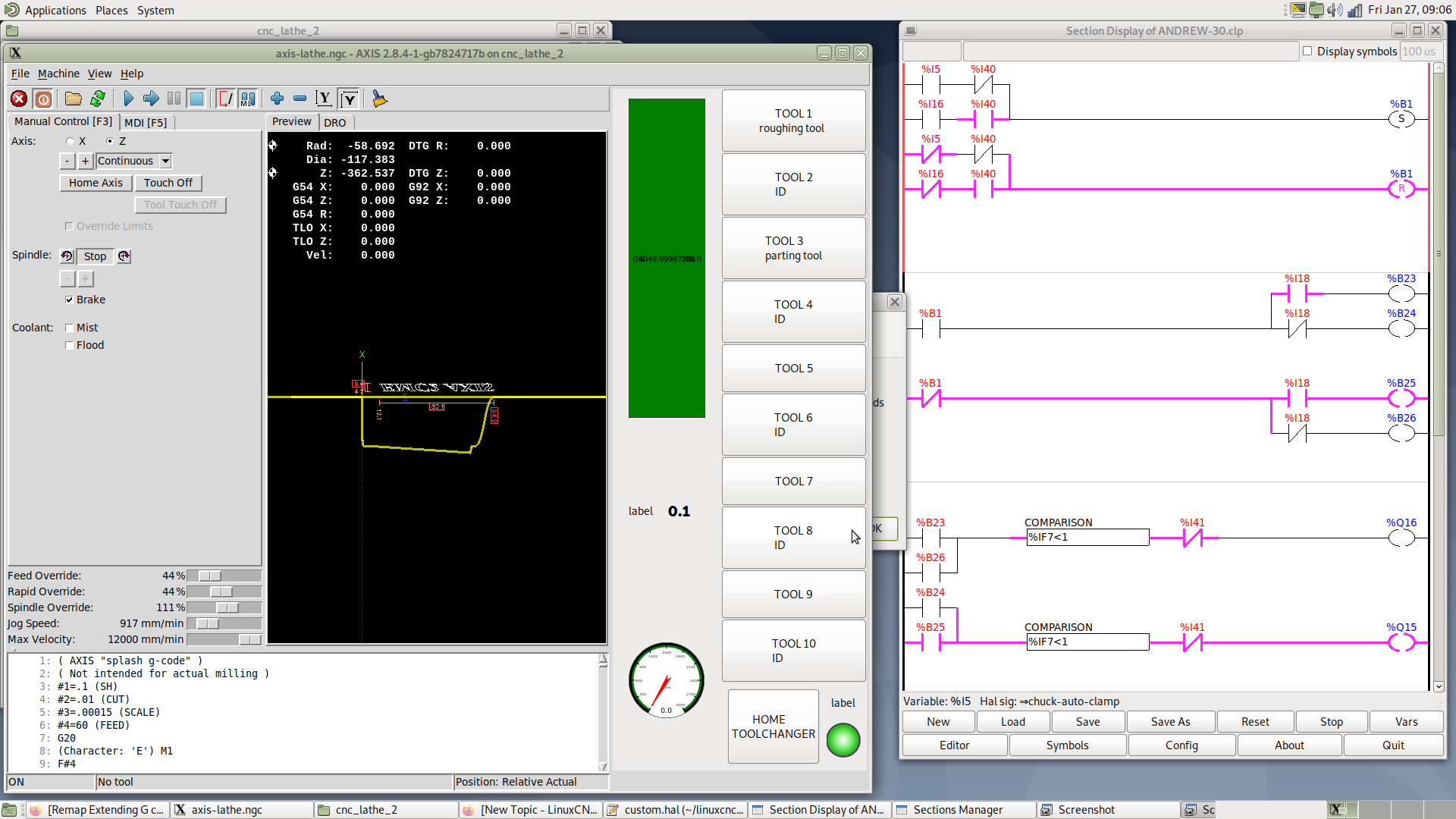1456x819 pixels.
Task: Clear the live plot with broom icon
Action: [379, 99]
